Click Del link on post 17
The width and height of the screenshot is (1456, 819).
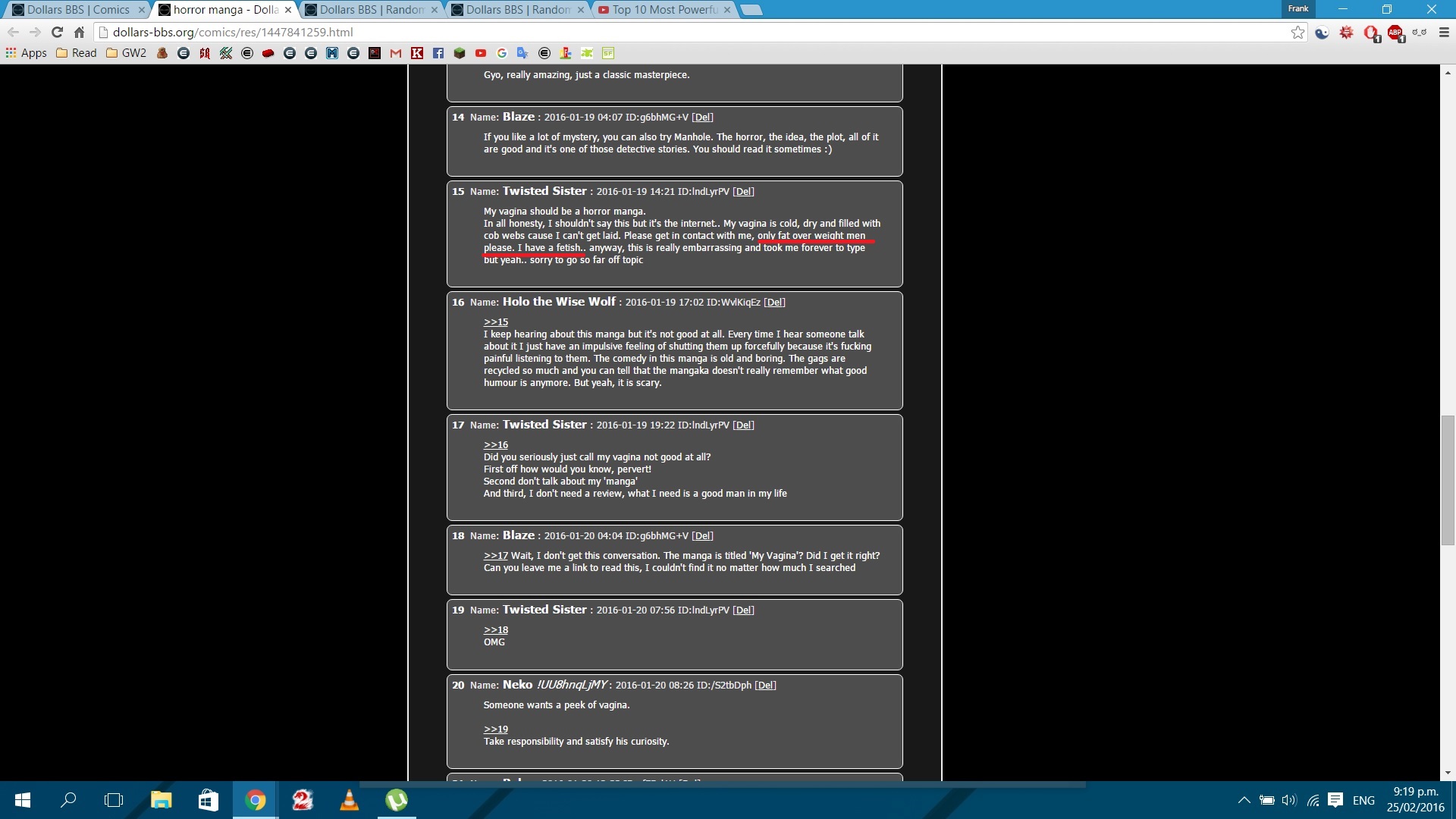[x=743, y=425]
